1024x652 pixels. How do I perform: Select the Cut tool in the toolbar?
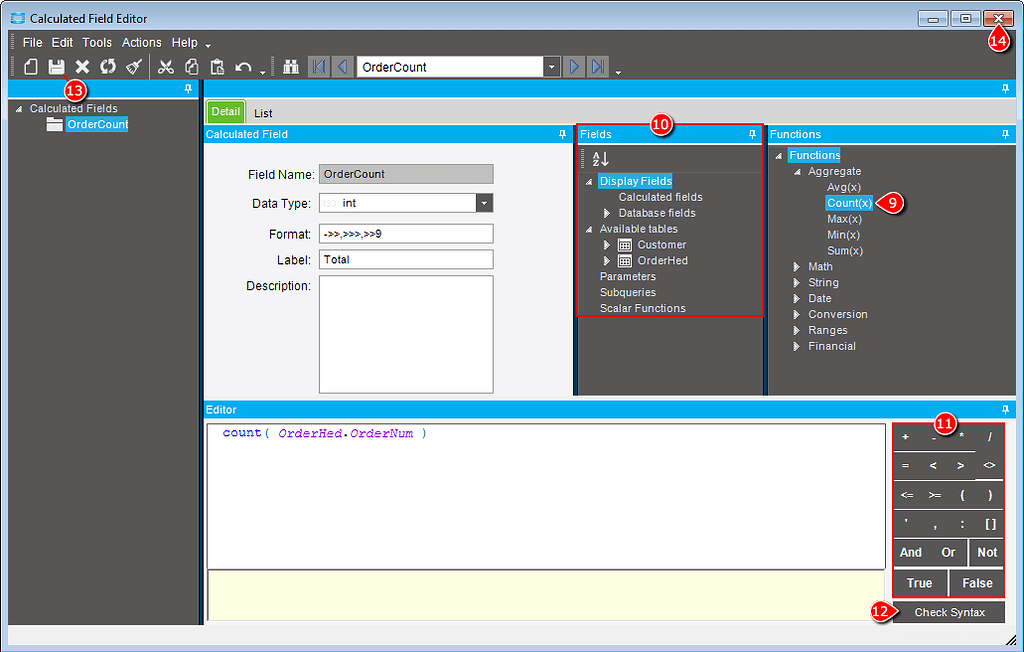[166, 67]
